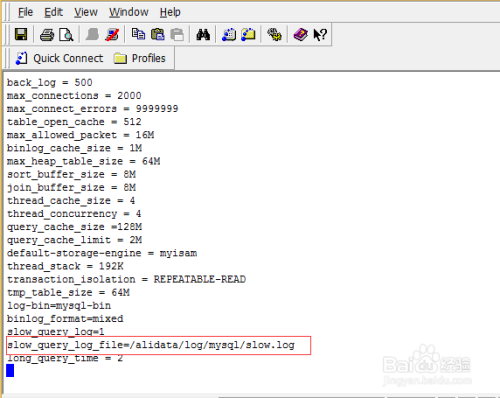Click the Paste clipboard icon
This screenshot has width=500, height=398.
[x=158, y=34]
